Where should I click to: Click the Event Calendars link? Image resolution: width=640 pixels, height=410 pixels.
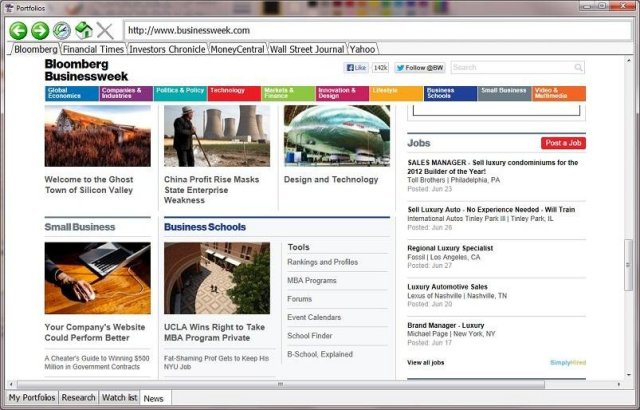pos(314,317)
